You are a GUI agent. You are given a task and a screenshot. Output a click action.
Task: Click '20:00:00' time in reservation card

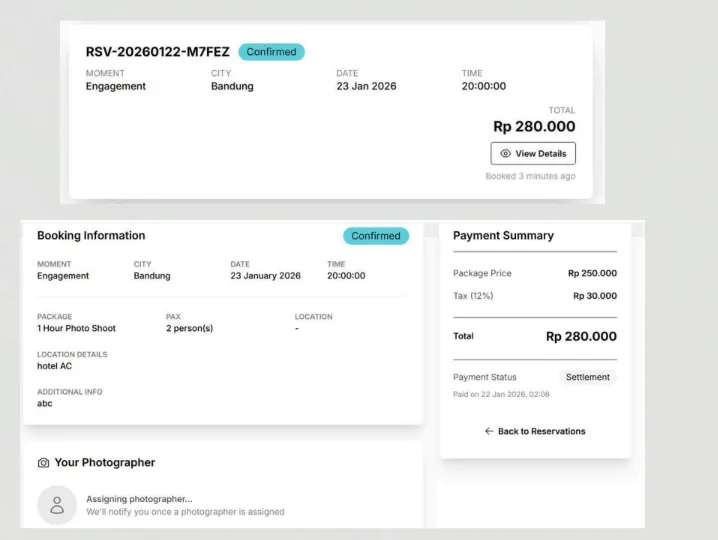point(484,86)
